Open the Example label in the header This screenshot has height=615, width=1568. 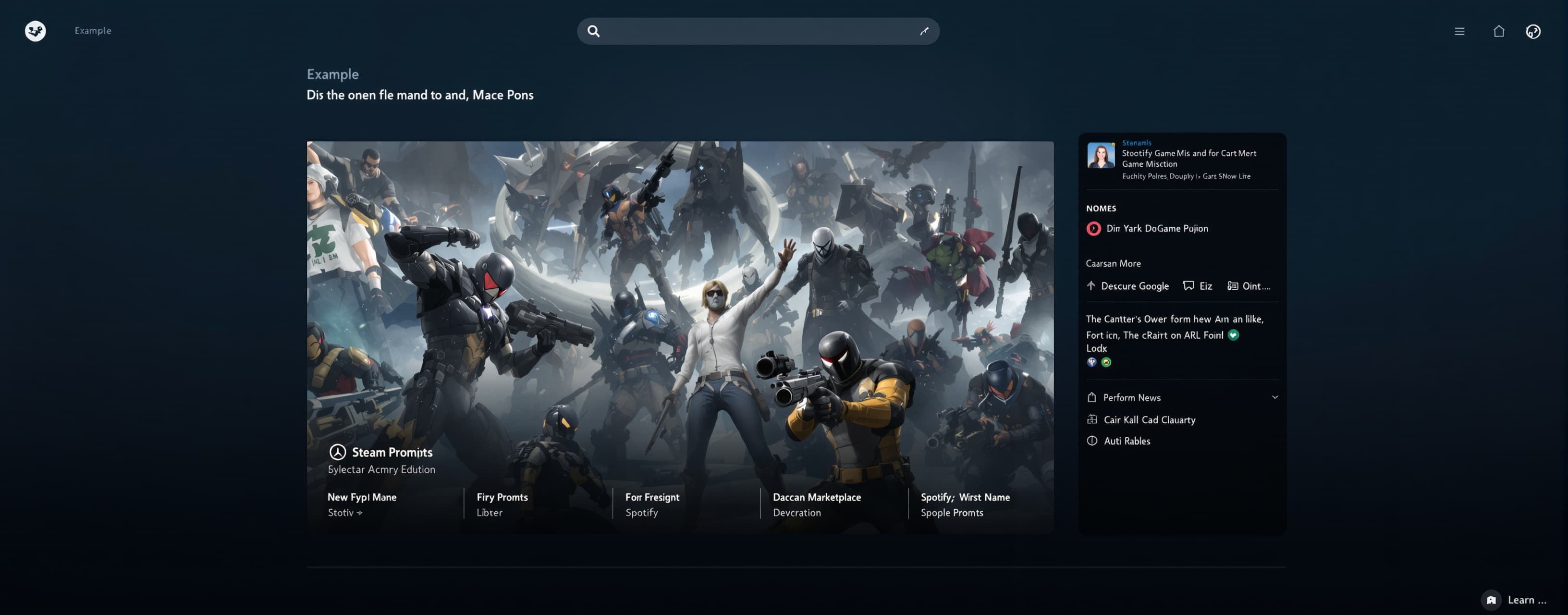pos(93,30)
